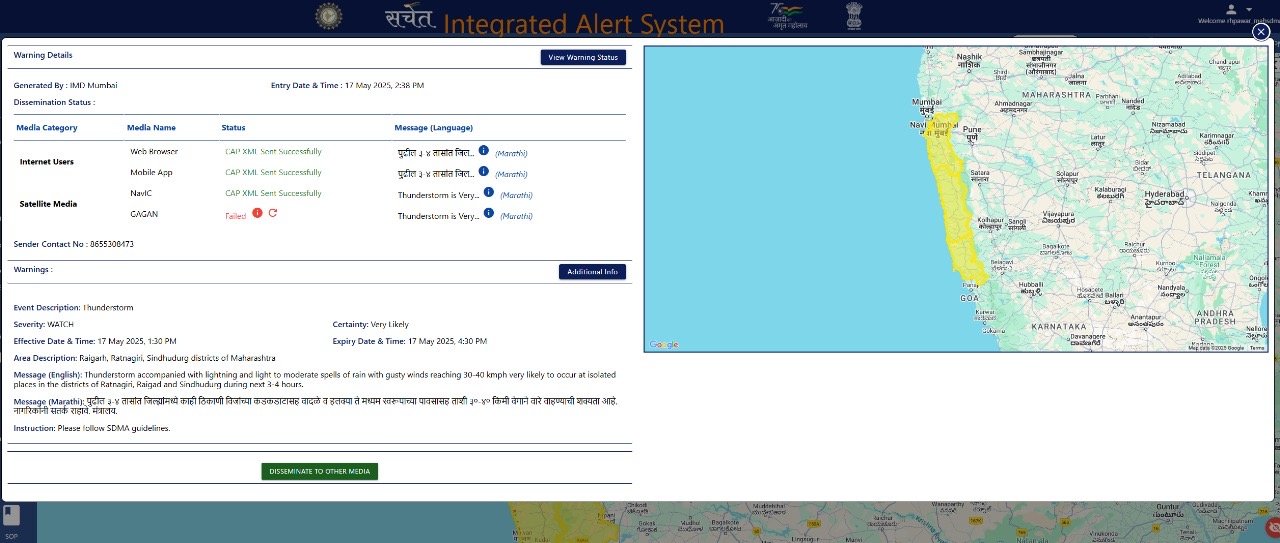Click Disseminate to Other Media button
Viewport: 1280px width, 543px height.
click(x=320, y=471)
